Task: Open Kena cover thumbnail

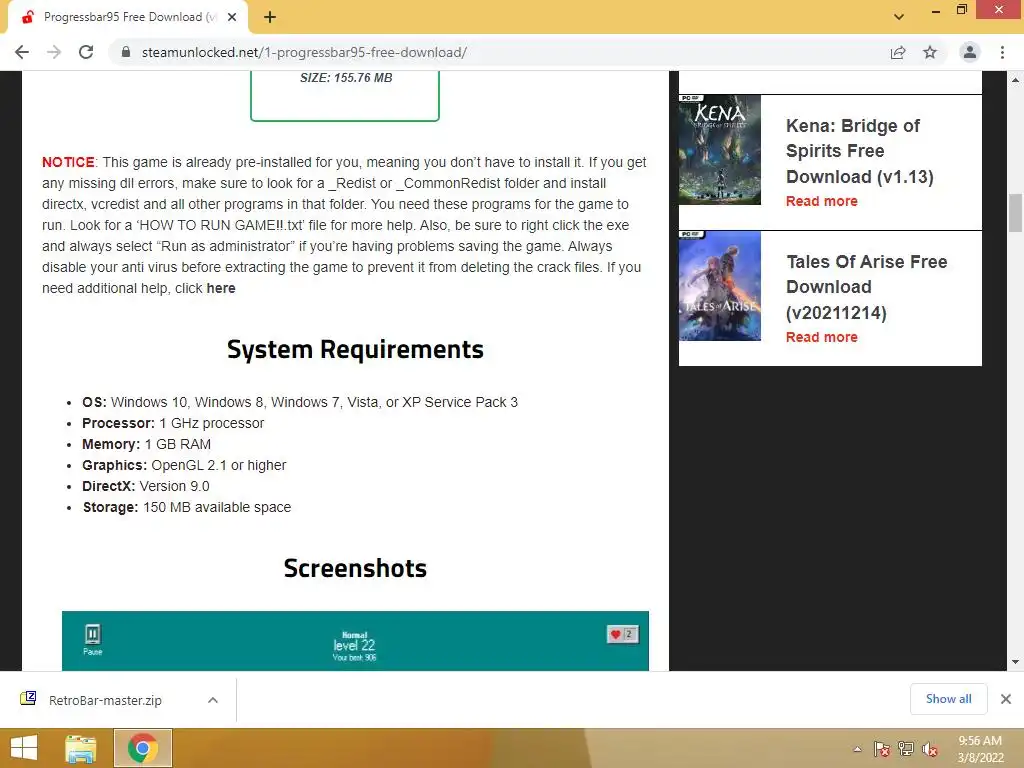Action: click(x=720, y=150)
